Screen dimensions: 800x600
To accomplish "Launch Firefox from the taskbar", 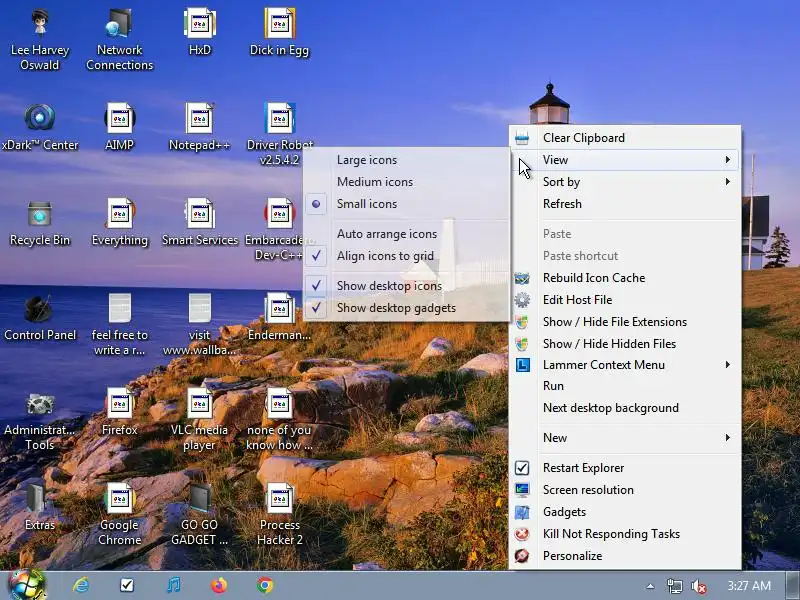I will 219,585.
